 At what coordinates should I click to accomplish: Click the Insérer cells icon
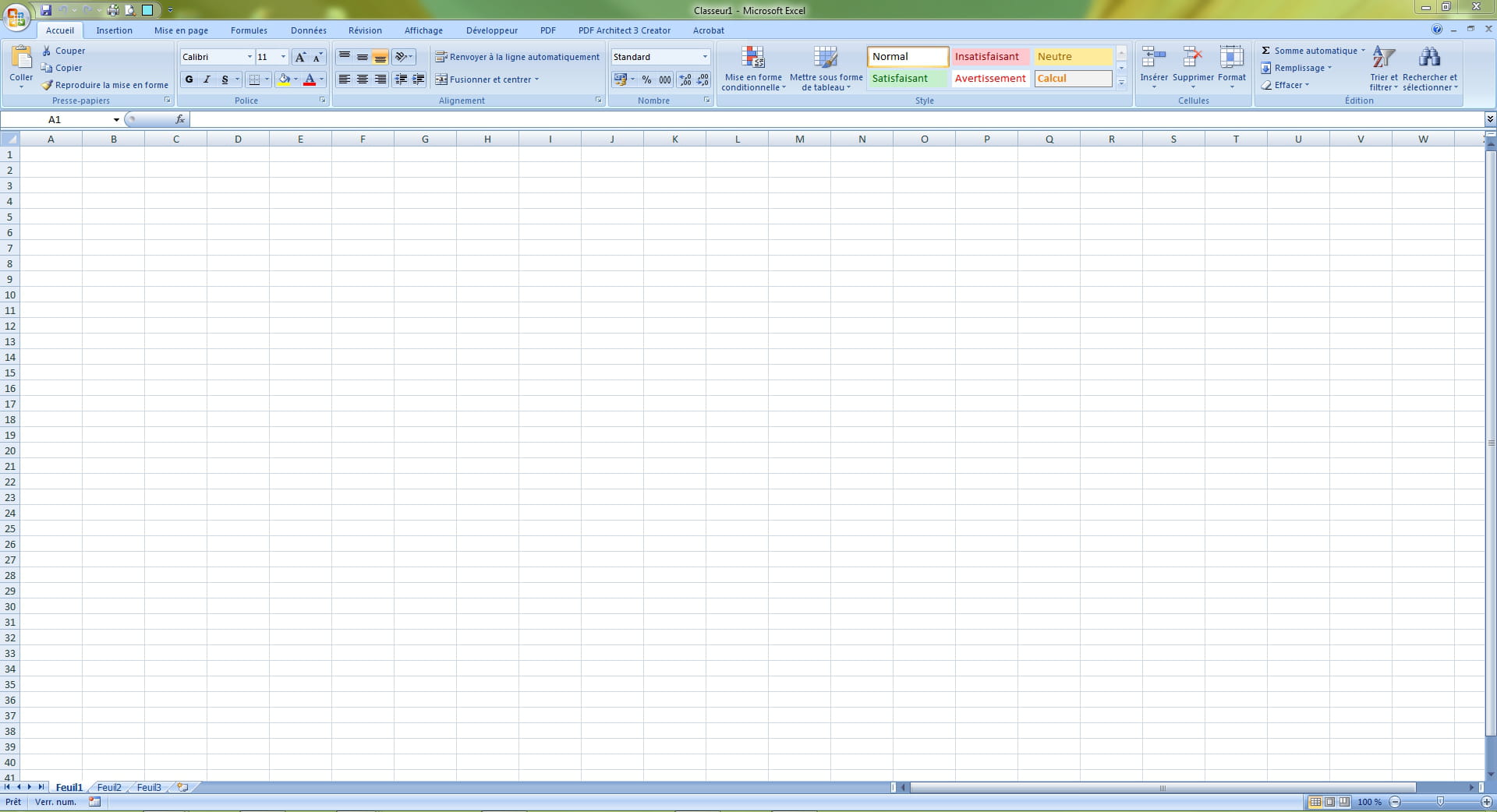coord(1153,58)
